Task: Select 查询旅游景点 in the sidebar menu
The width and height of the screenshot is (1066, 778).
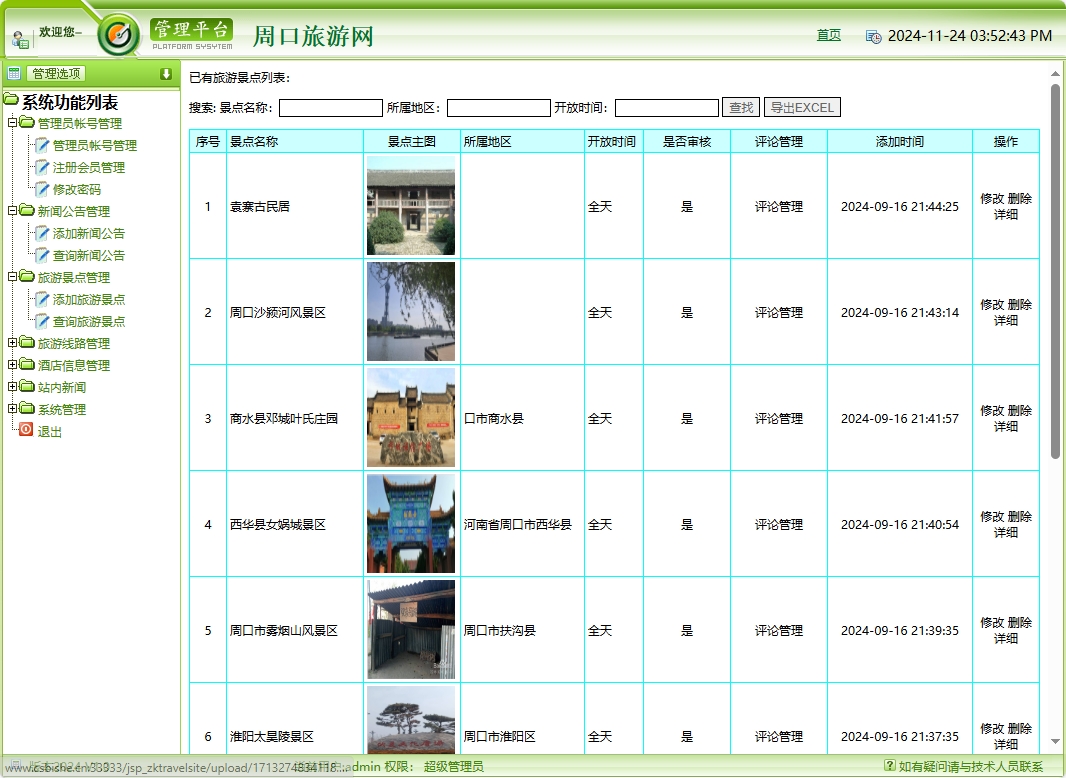Action: pyautogui.click(x=88, y=321)
